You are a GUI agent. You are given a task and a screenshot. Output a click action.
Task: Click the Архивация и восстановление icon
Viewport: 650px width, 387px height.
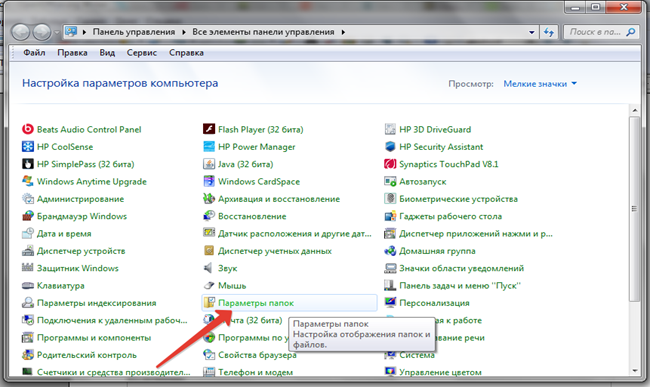pyautogui.click(x=209, y=199)
